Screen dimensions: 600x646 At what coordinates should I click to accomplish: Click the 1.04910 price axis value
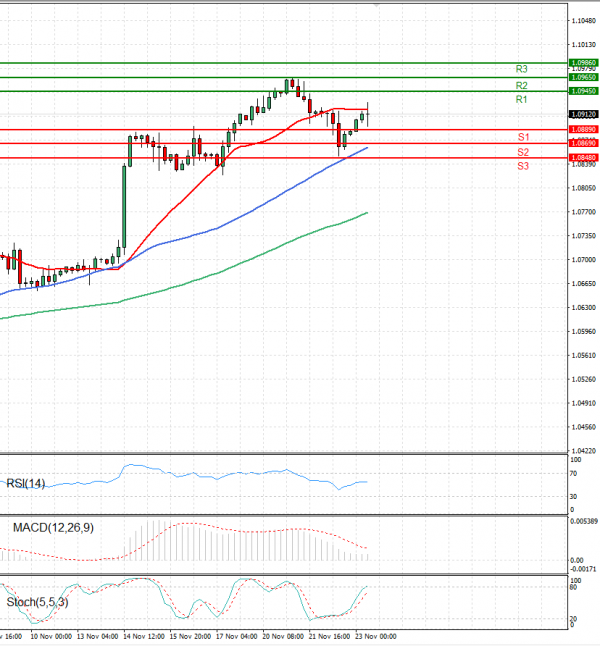click(x=584, y=403)
